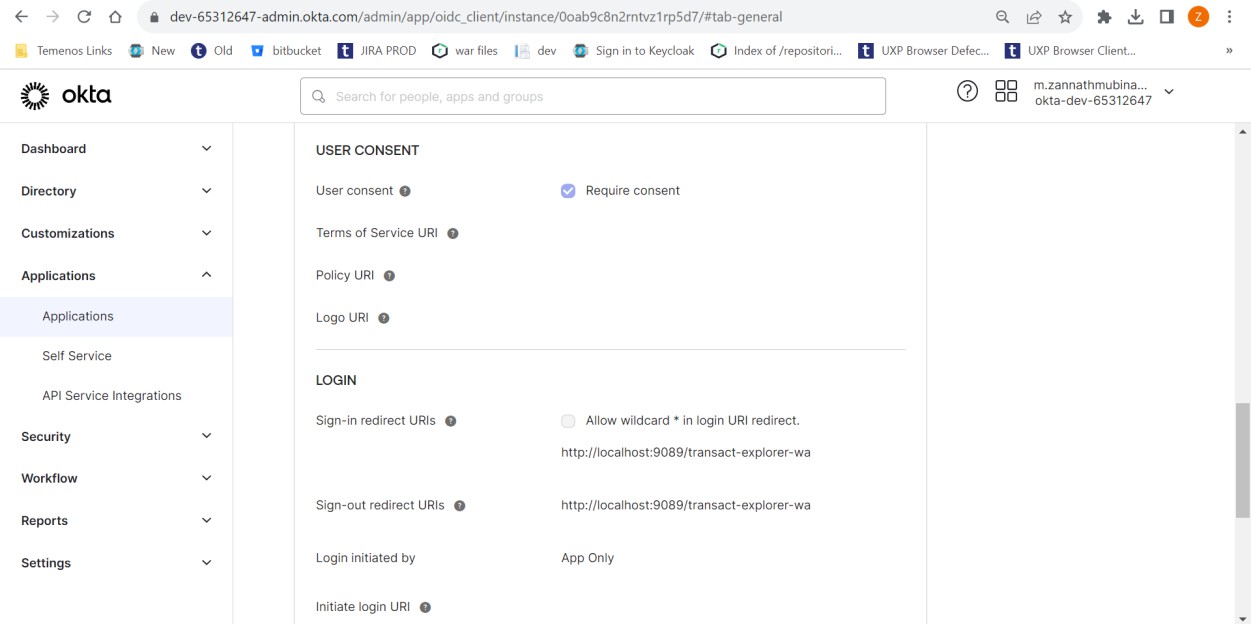Select Self Service in the sidebar
1251x624 pixels.
(x=77, y=356)
